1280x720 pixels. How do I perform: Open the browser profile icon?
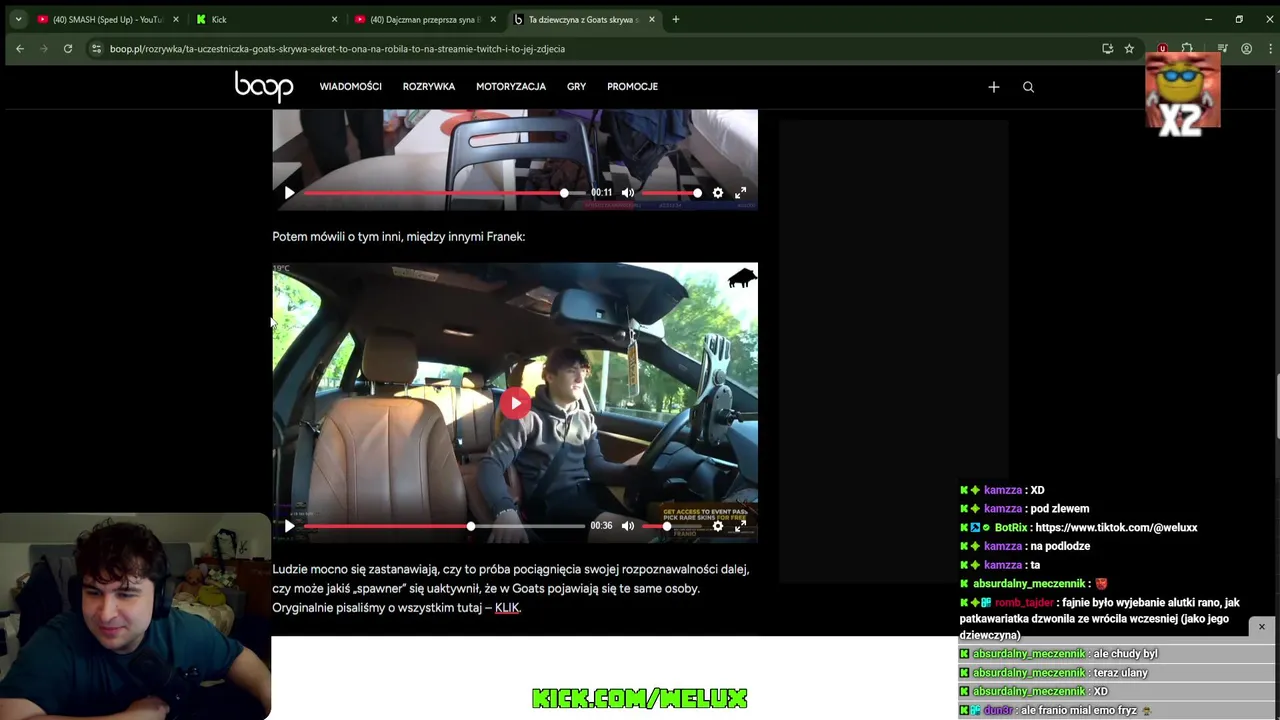(1246, 48)
